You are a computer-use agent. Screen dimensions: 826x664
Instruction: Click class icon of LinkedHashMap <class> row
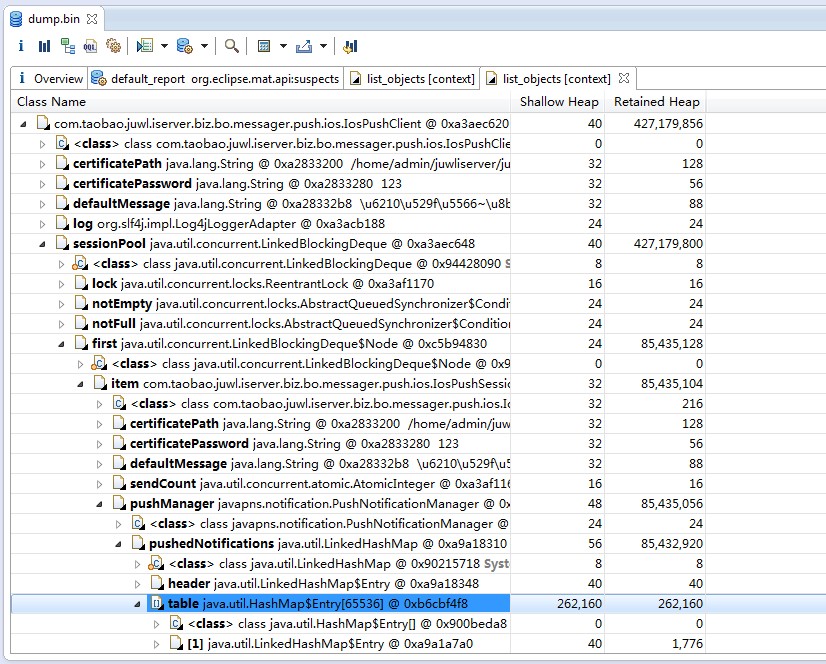click(x=156, y=563)
